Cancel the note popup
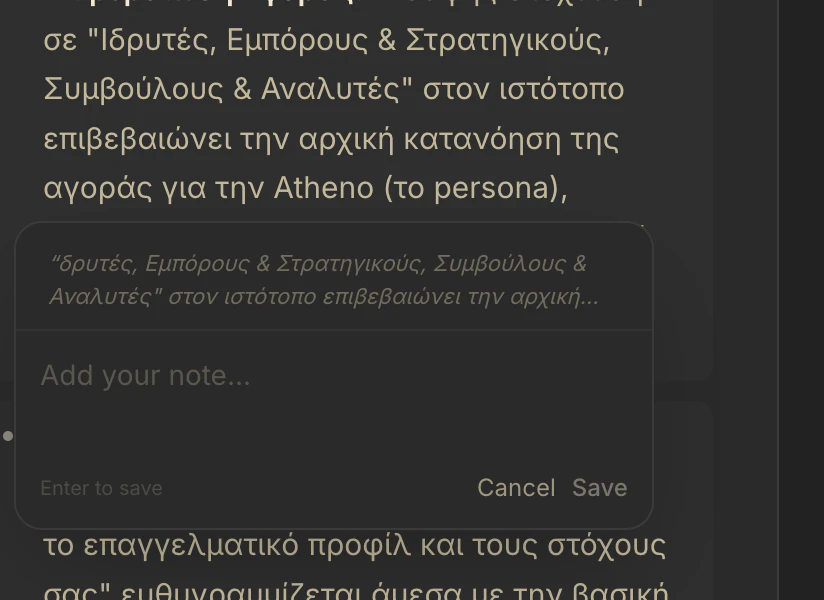 click(516, 488)
